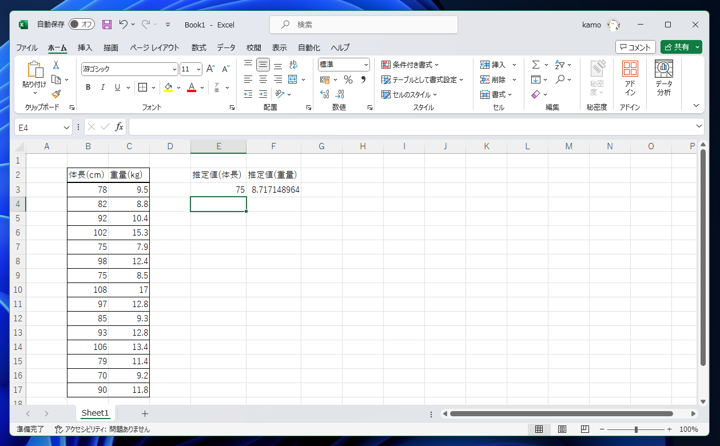Click the Save icon in title bar

[x=107, y=25]
